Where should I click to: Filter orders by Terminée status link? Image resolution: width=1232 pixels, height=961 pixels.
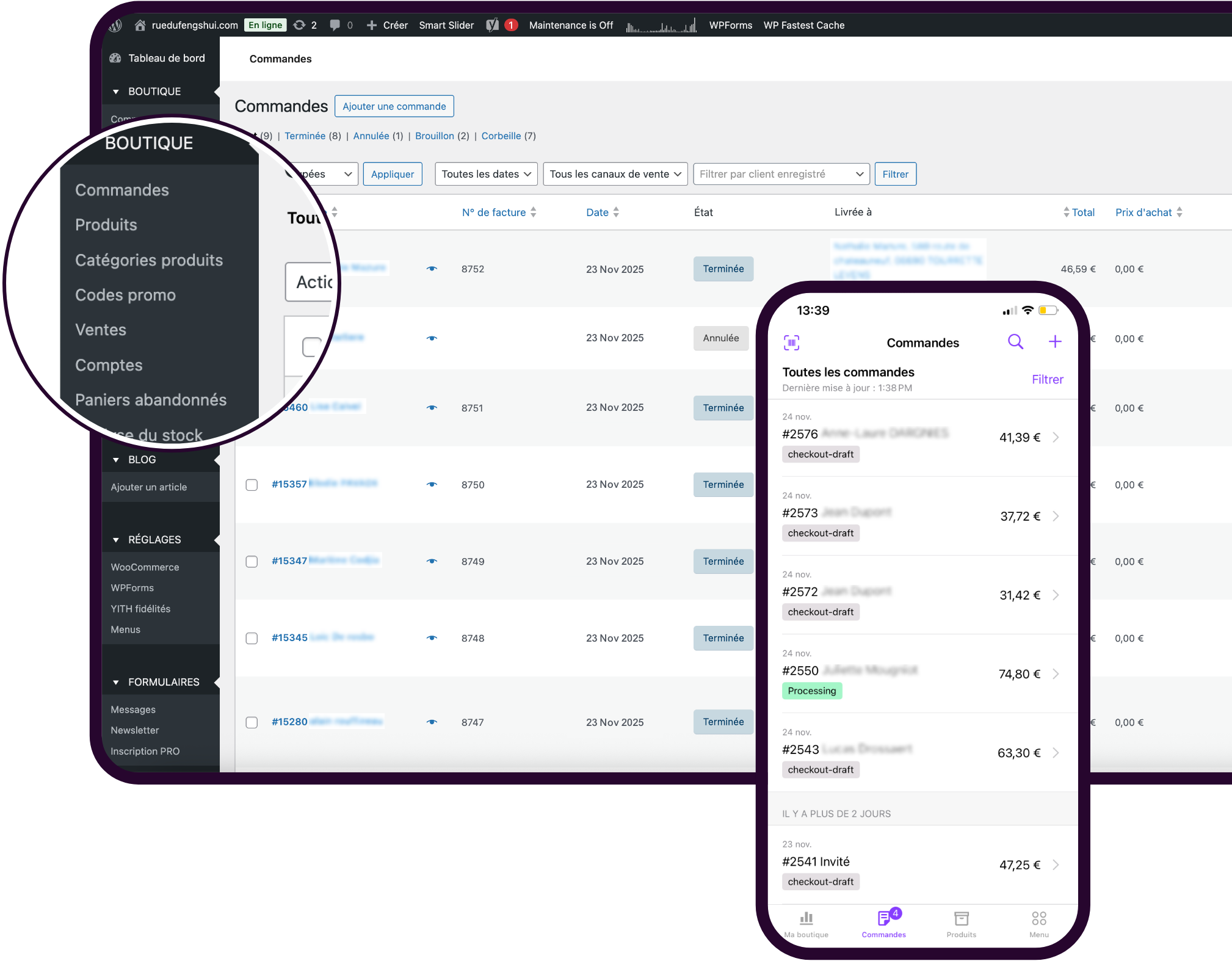(305, 136)
